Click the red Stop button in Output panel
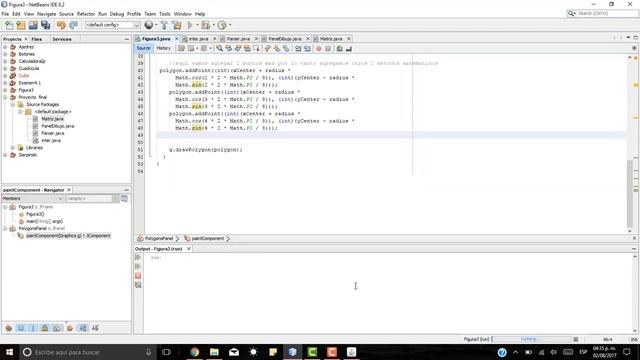The height and width of the screenshot is (360, 640). [138, 276]
